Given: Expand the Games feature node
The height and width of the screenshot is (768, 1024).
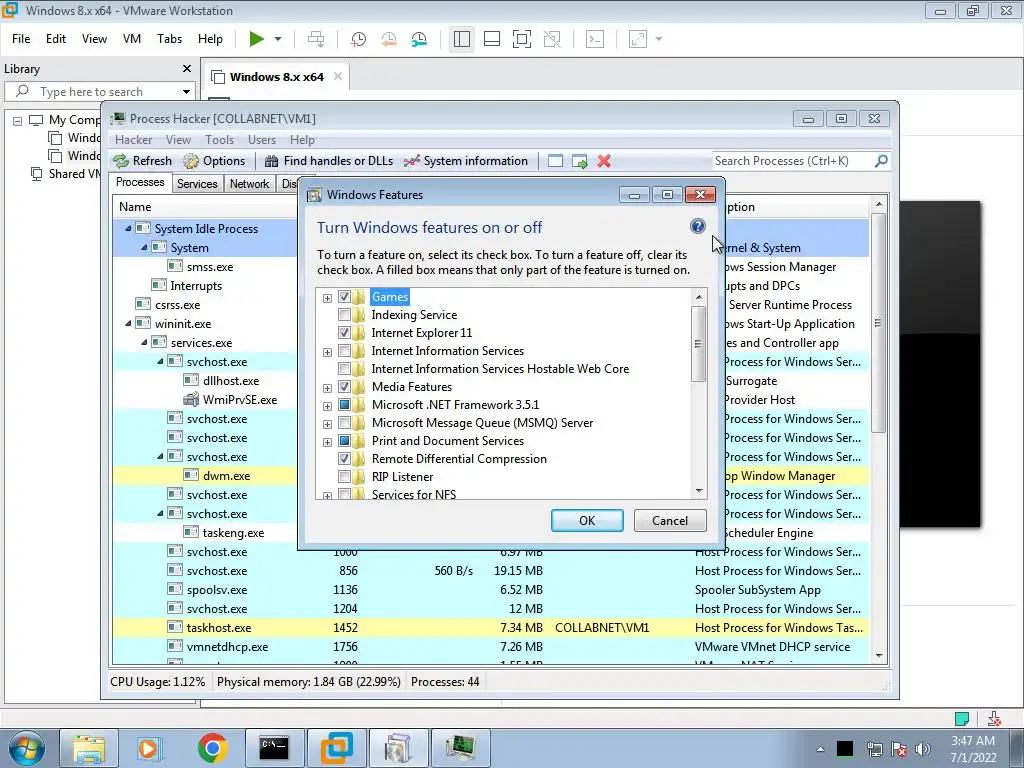Looking at the screenshot, I should pyautogui.click(x=327, y=298).
